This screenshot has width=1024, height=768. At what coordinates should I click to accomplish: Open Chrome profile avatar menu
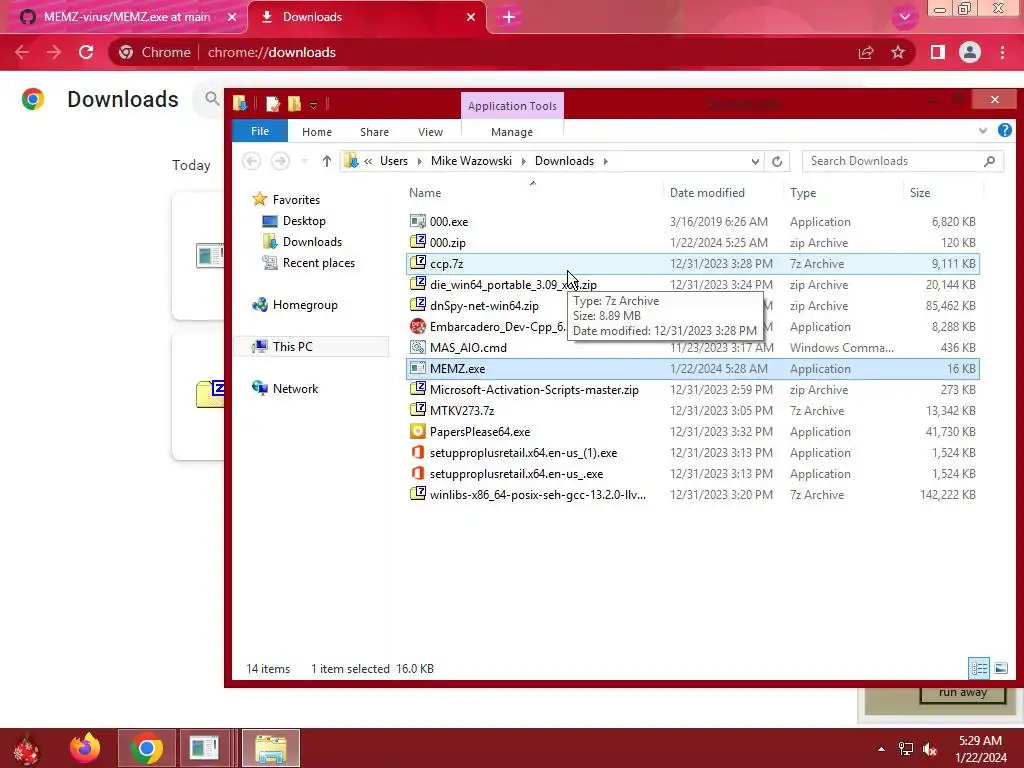(970, 52)
